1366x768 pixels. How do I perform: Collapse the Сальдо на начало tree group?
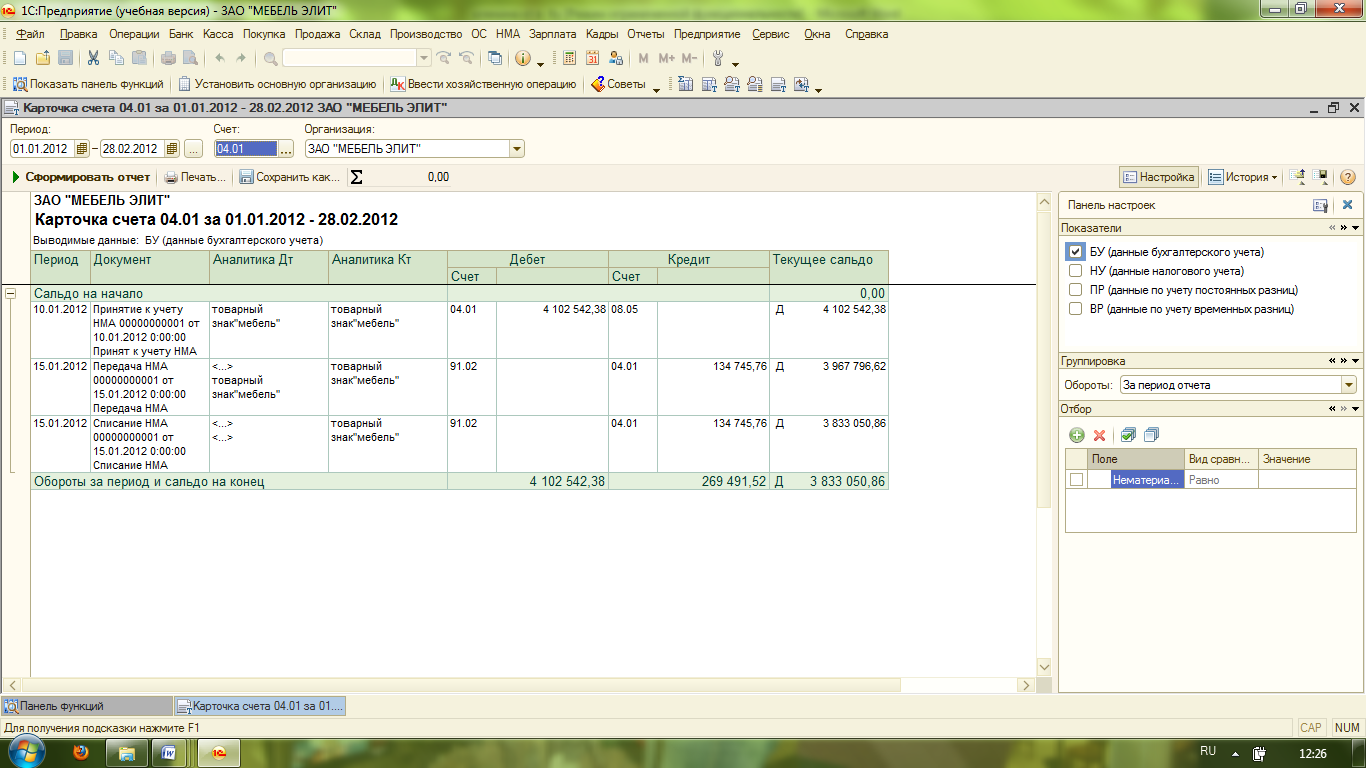point(11,294)
